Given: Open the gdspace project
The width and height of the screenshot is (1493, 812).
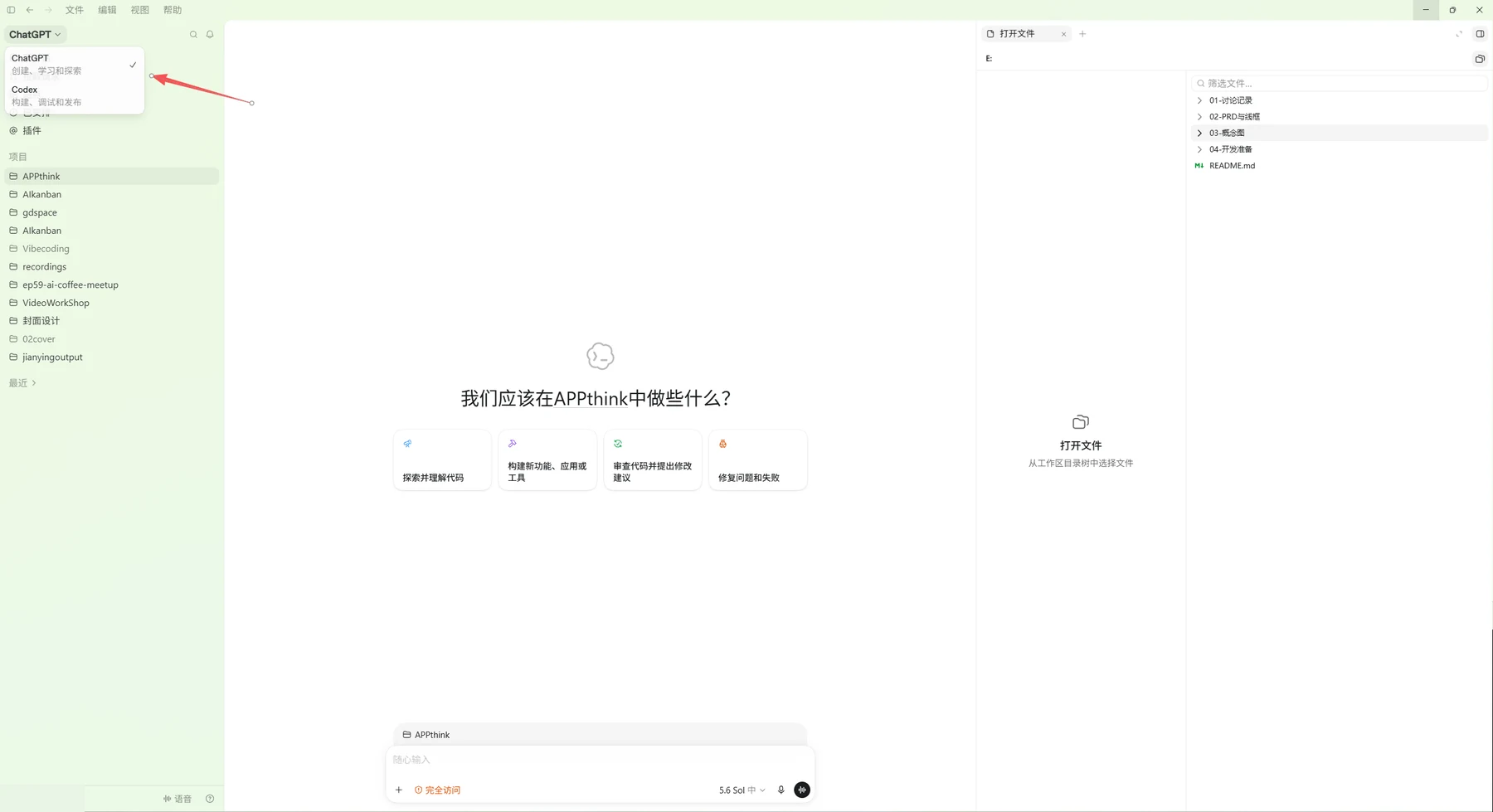Looking at the screenshot, I should pyautogui.click(x=112, y=212).
